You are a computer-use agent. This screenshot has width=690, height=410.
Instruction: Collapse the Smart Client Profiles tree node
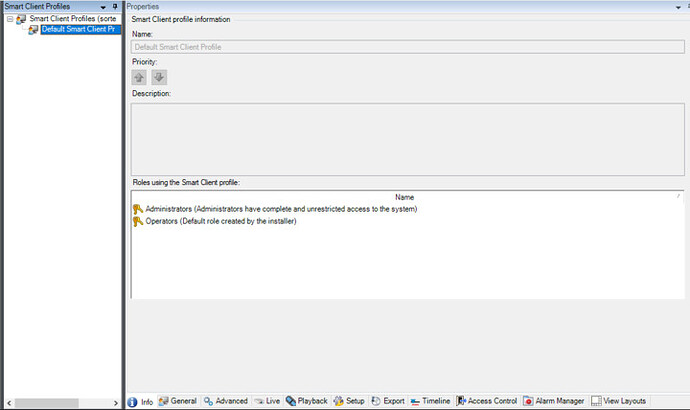10,19
